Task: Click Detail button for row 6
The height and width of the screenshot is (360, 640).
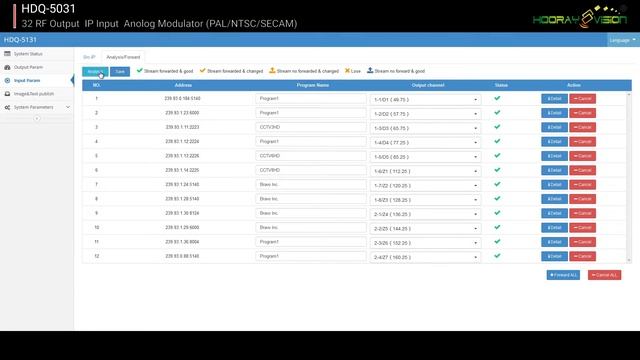Action: (554, 170)
